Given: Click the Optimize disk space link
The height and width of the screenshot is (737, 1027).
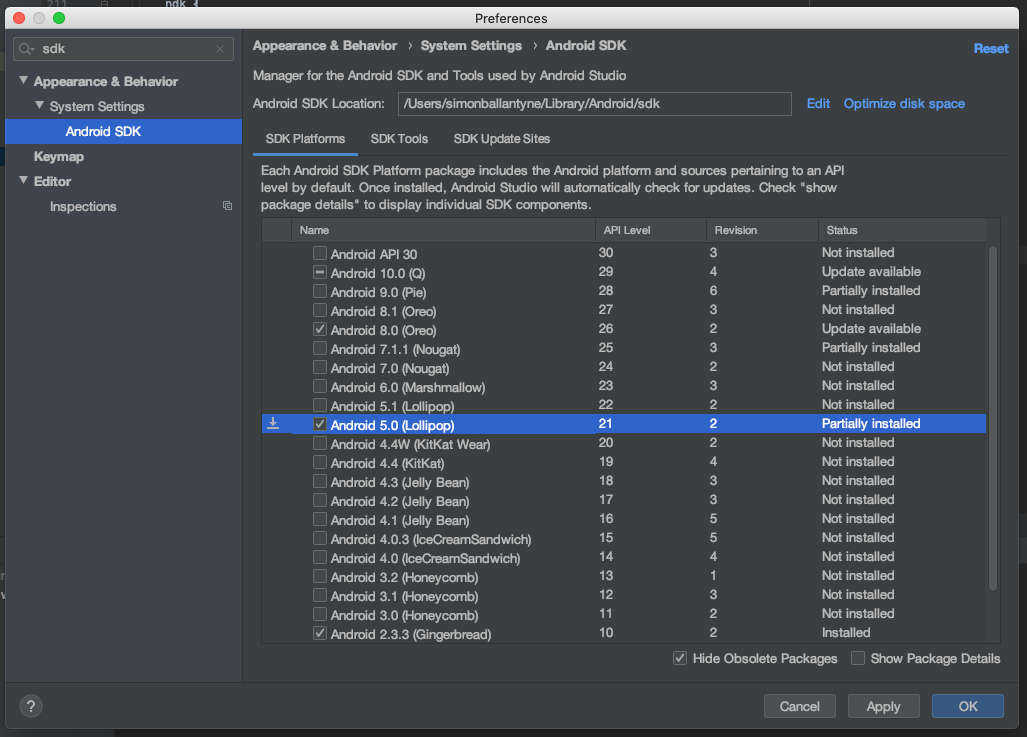Looking at the screenshot, I should pos(904,104).
